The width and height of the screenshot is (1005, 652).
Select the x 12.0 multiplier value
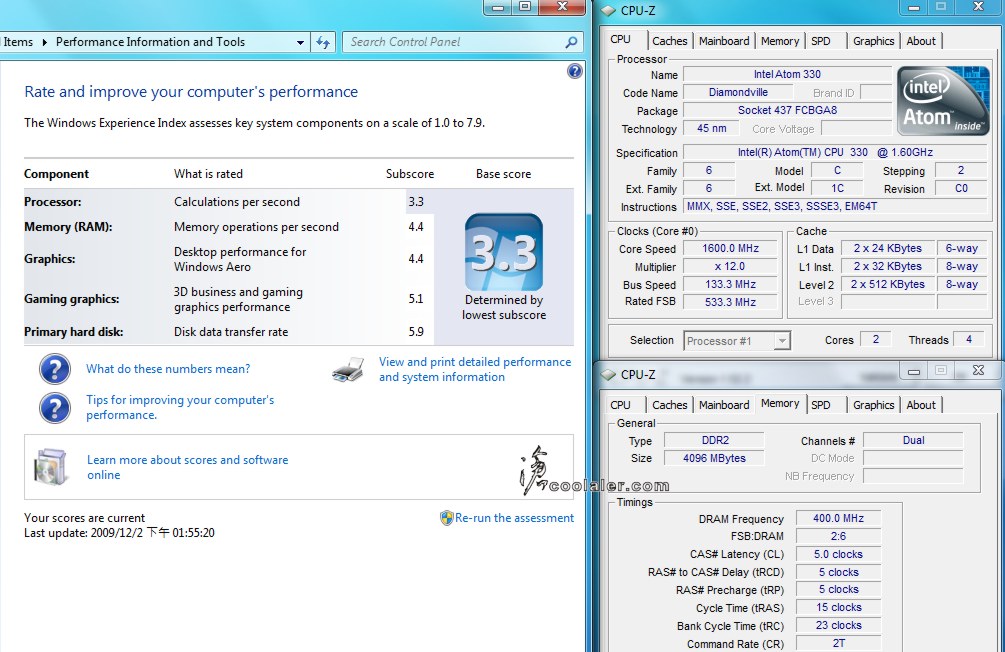tap(730, 267)
